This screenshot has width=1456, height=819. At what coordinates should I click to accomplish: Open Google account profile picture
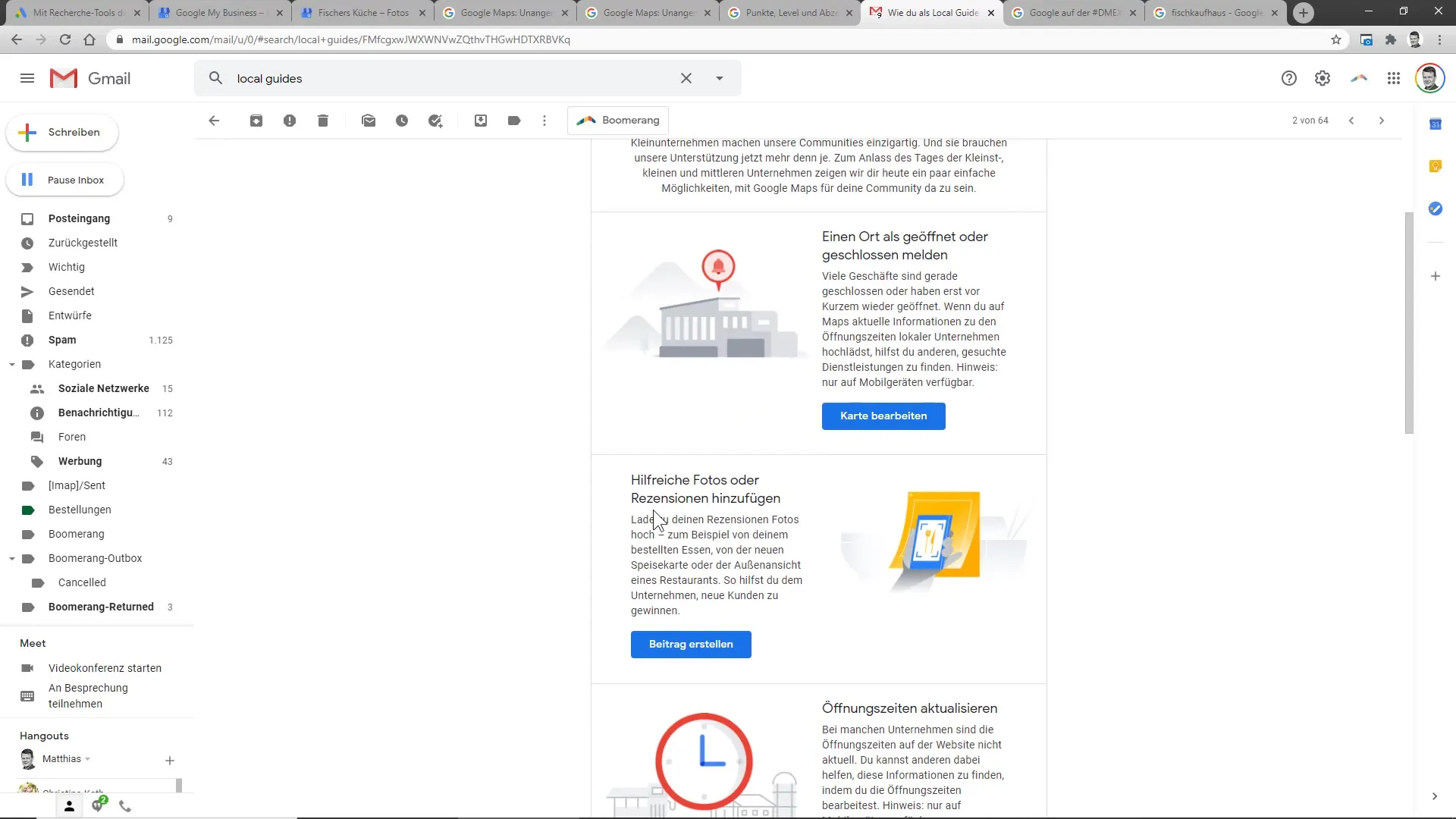[x=1429, y=78]
